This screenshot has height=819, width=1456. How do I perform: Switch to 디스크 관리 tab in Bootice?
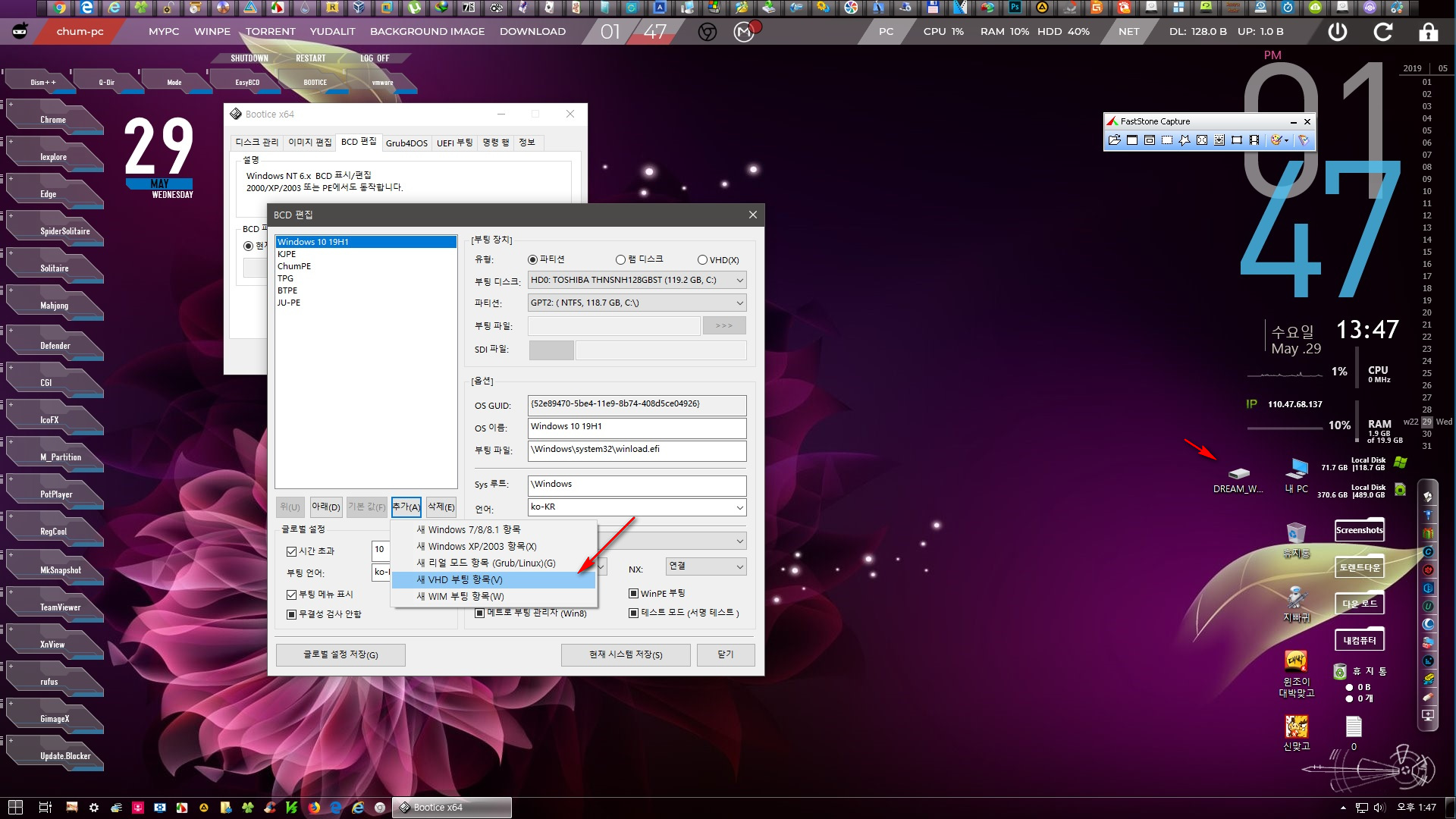coord(256,143)
